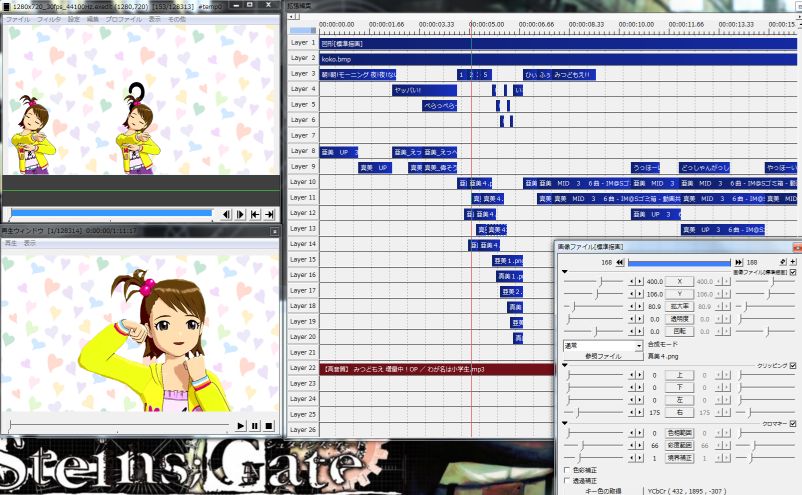This screenshot has width=802, height=495.
Task: Click the 透明度 button
Action: point(679,319)
